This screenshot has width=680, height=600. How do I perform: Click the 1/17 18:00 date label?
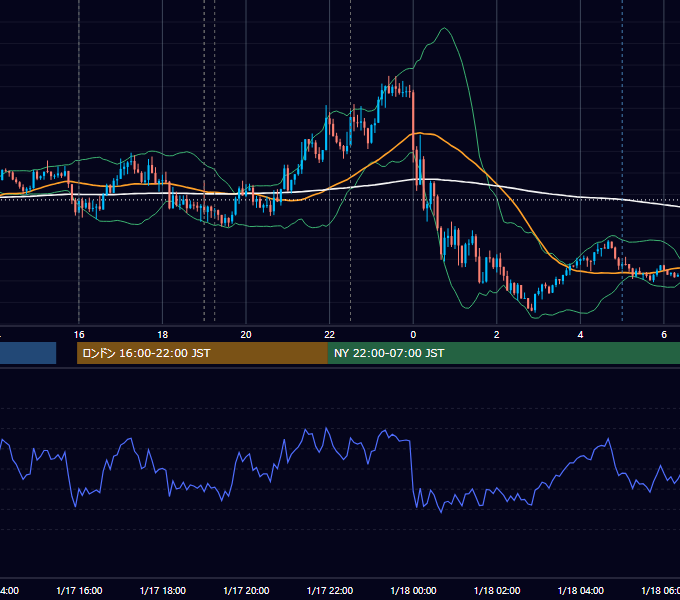(x=163, y=590)
